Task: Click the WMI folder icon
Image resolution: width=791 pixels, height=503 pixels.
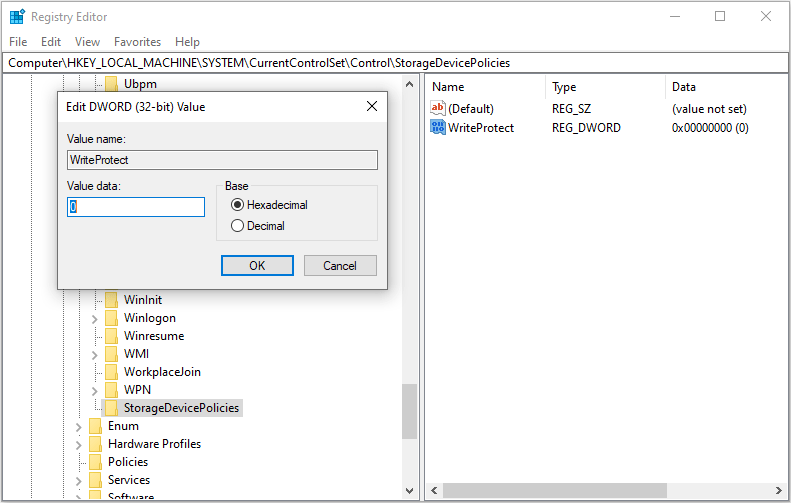Action: [x=111, y=354]
